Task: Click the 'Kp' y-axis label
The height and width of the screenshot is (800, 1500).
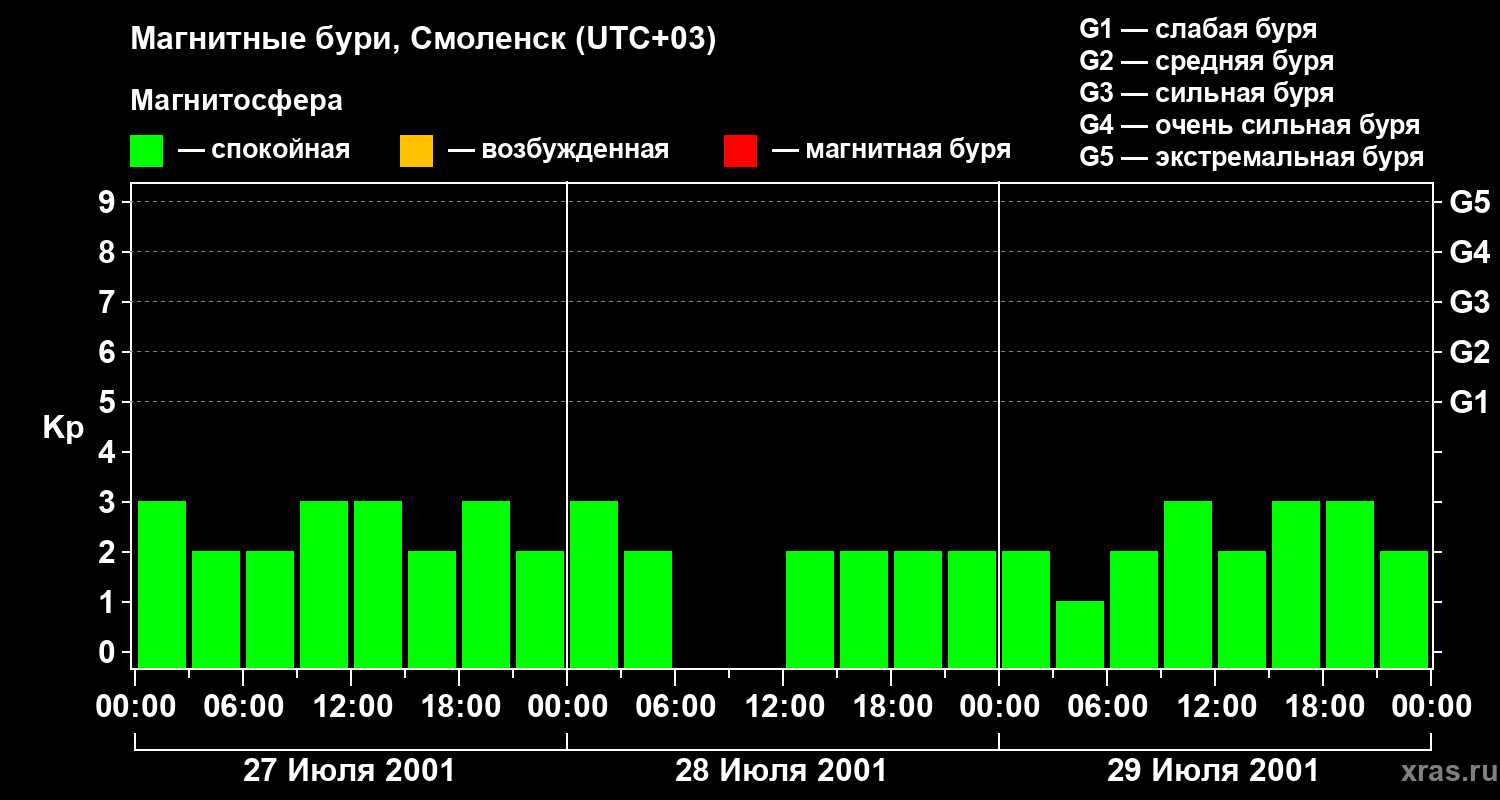Action: click(x=63, y=428)
